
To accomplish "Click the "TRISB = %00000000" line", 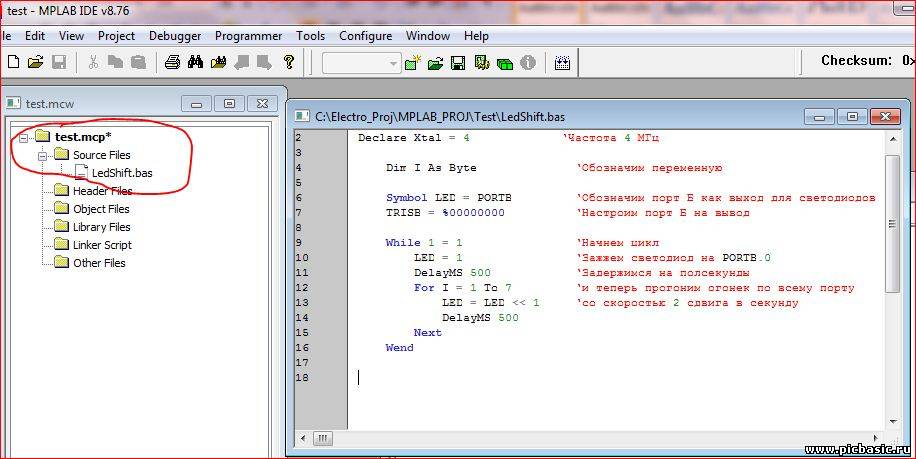I will pos(445,213).
